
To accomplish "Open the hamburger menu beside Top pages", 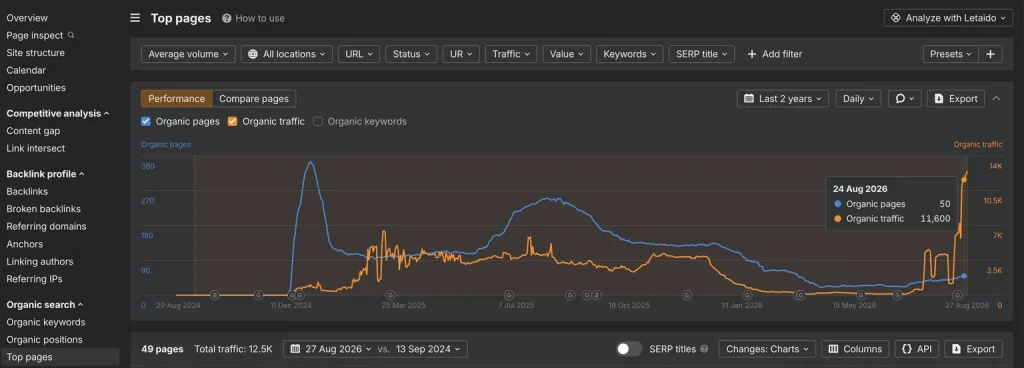I will [135, 18].
